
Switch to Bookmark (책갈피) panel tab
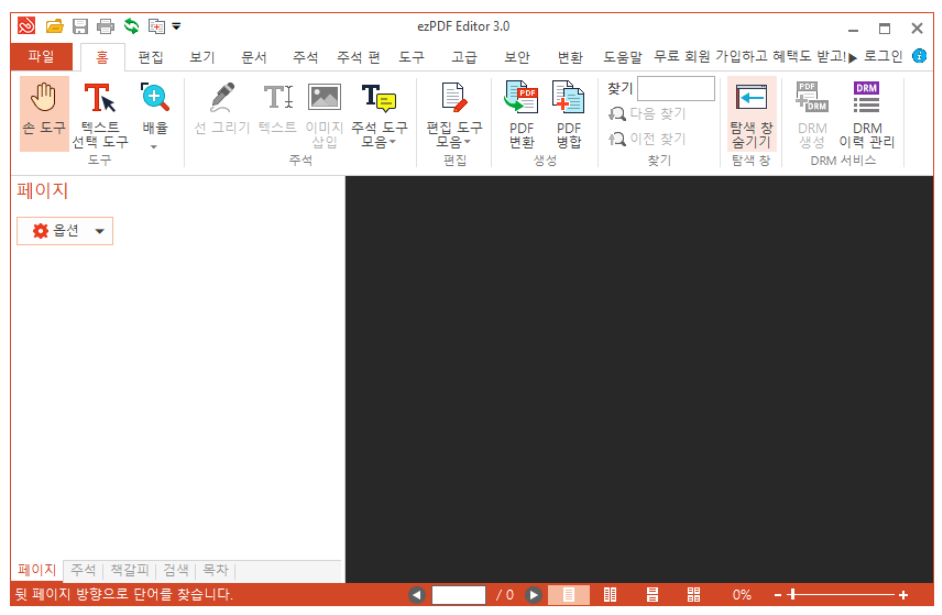tap(129, 569)
